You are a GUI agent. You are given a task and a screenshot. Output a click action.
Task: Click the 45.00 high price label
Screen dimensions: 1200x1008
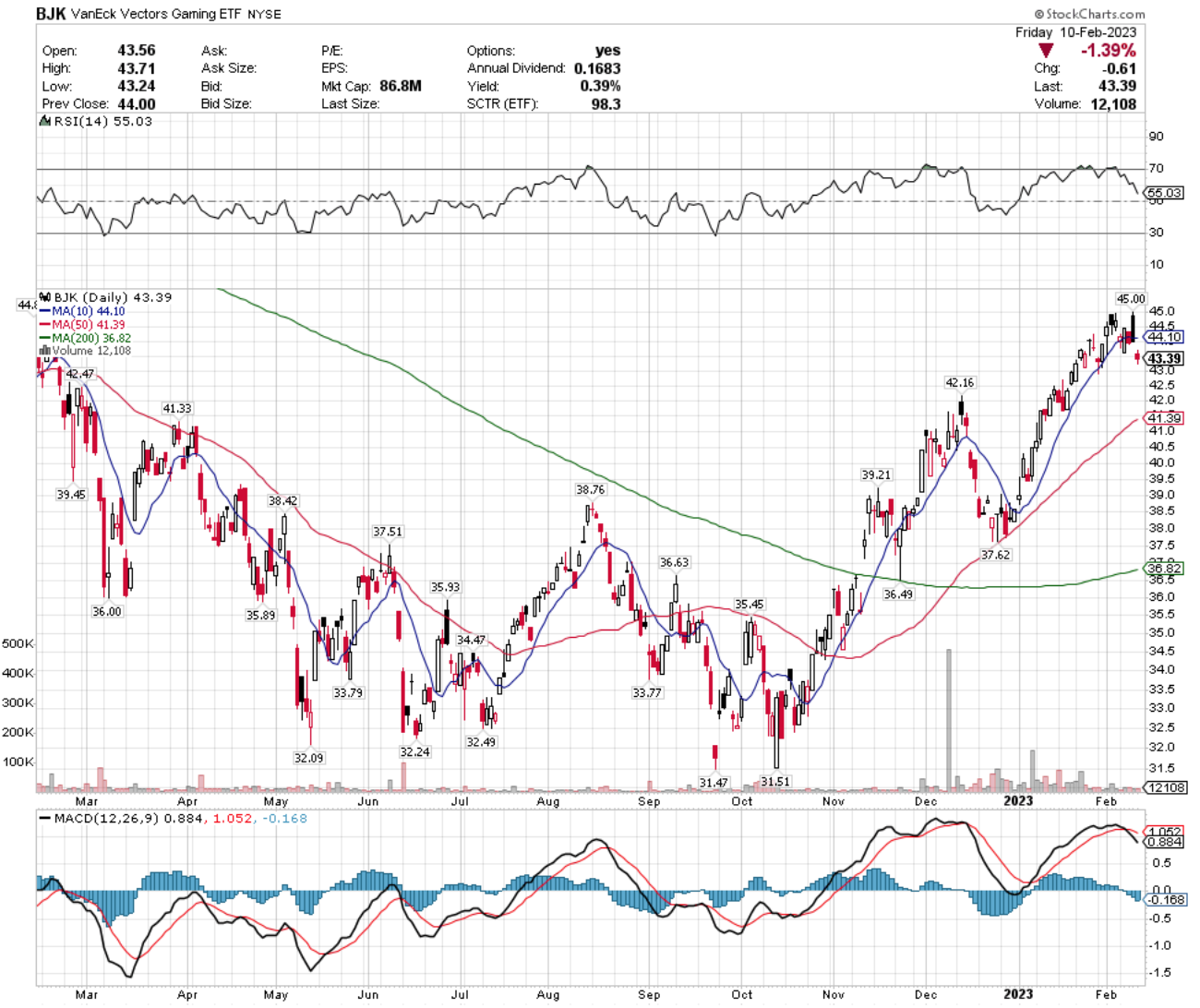point(1131,299)
